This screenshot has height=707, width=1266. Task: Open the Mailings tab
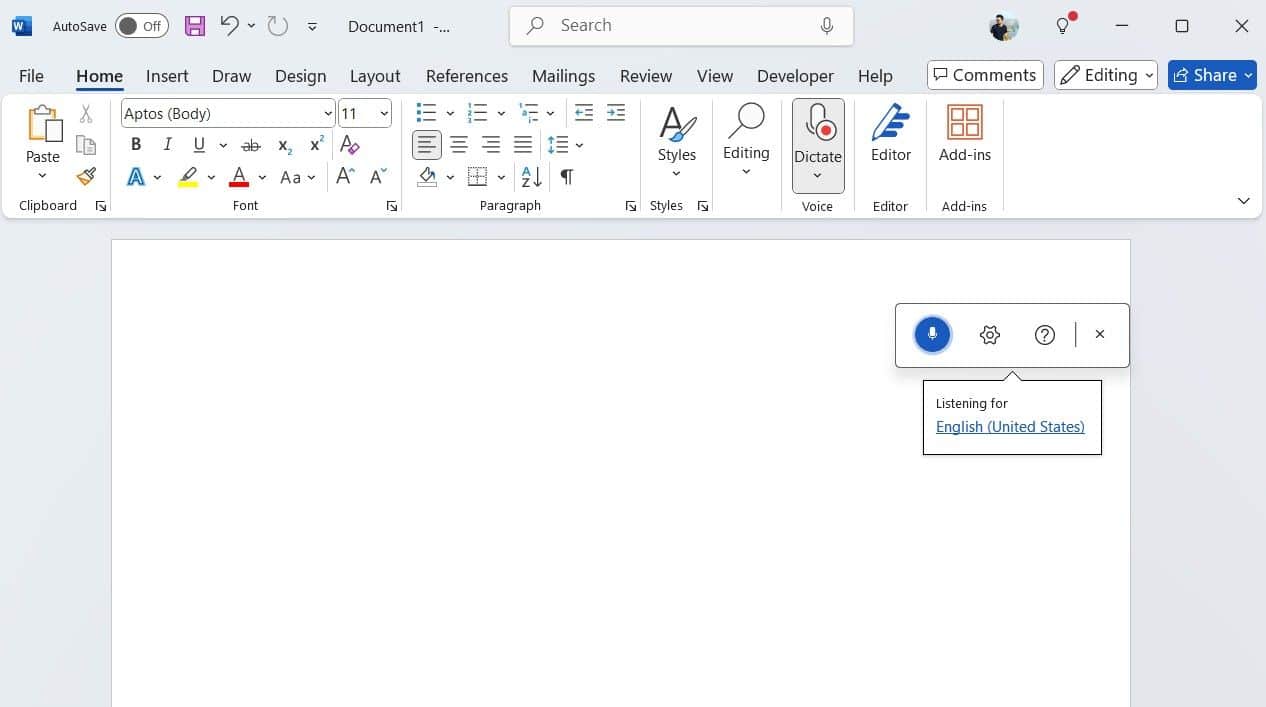click(x=563, y=76)
